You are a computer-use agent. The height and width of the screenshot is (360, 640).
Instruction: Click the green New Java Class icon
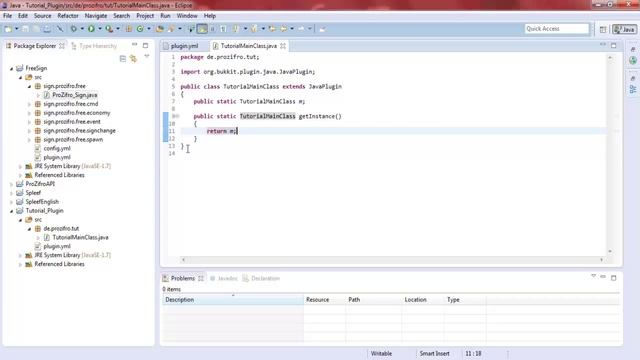[140, 29]
